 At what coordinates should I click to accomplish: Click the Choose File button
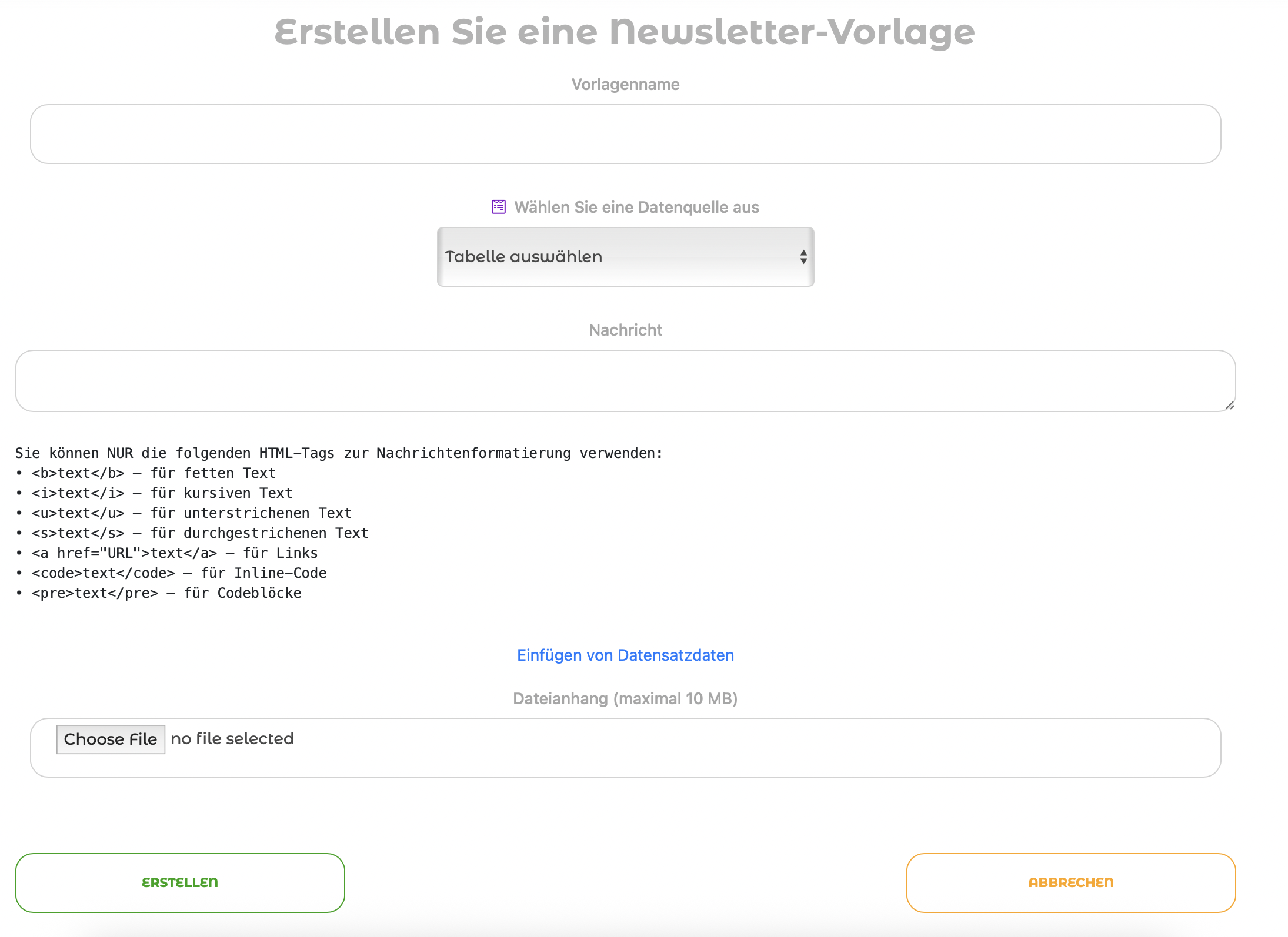pos(111,739)
